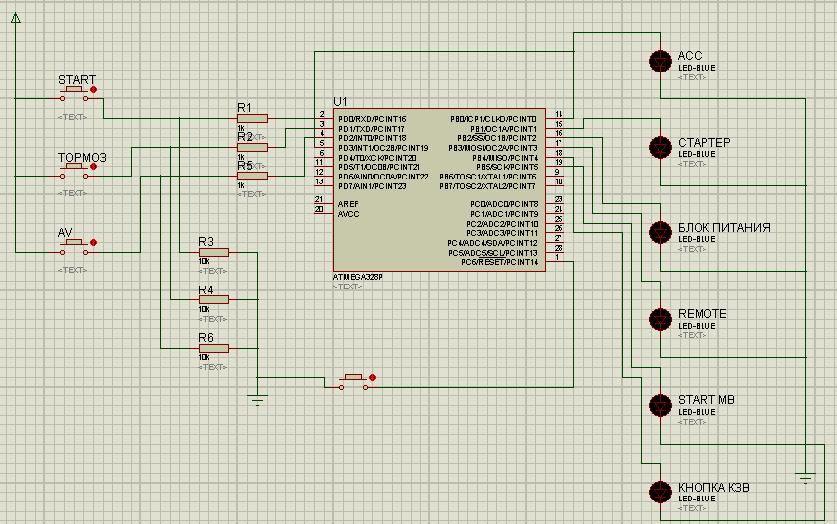837x524 pixels.
Task: Select the power terminal arrow at top left
Action: [15, 22]
